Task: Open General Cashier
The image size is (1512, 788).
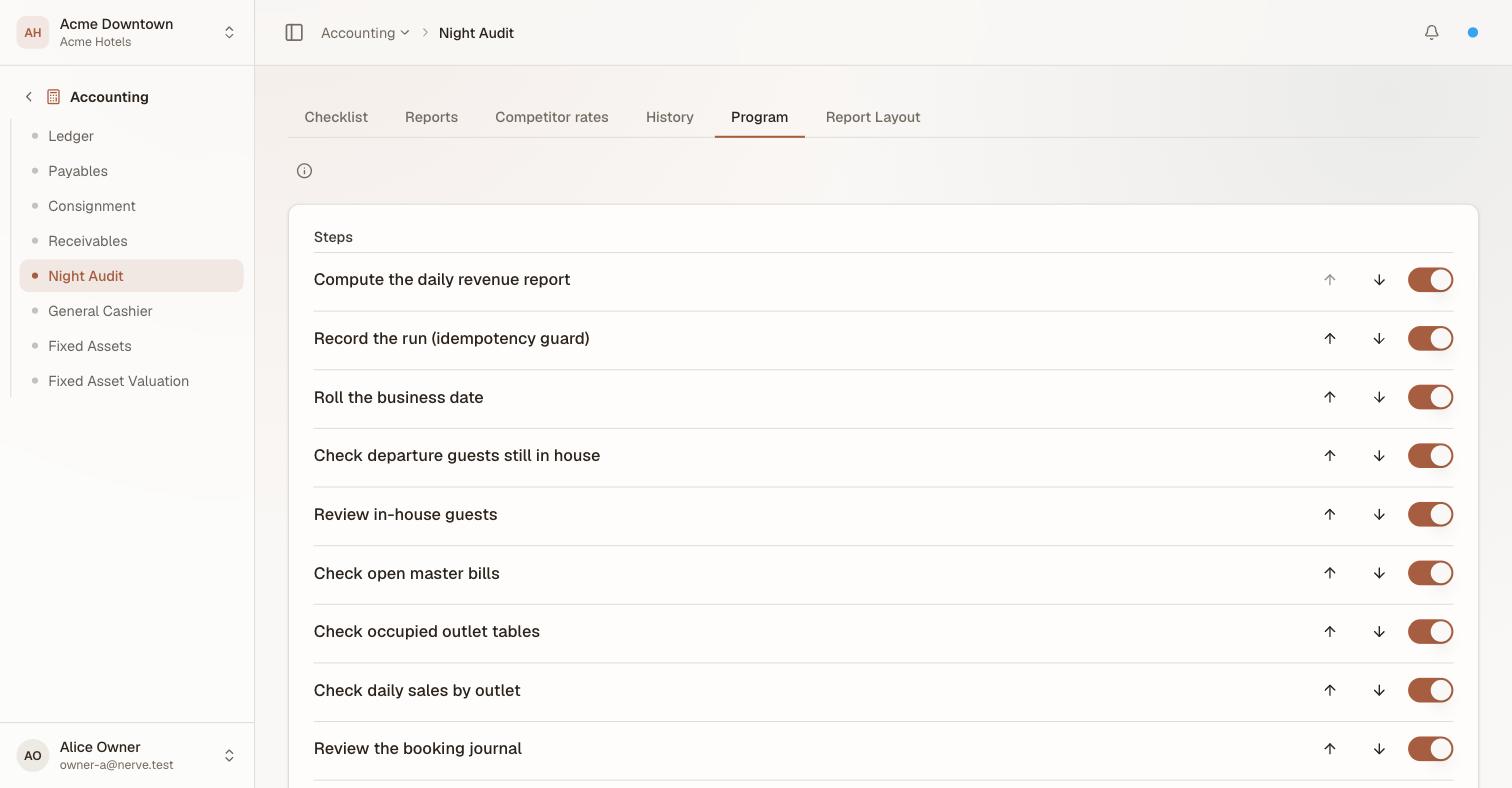Action: click(x=131, y=311)
